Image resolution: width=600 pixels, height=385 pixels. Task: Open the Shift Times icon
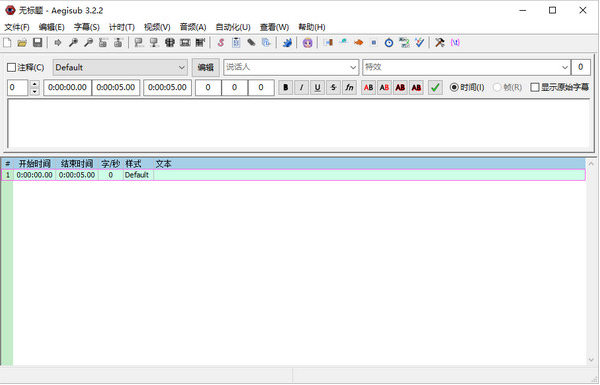(x=328, y=42)
